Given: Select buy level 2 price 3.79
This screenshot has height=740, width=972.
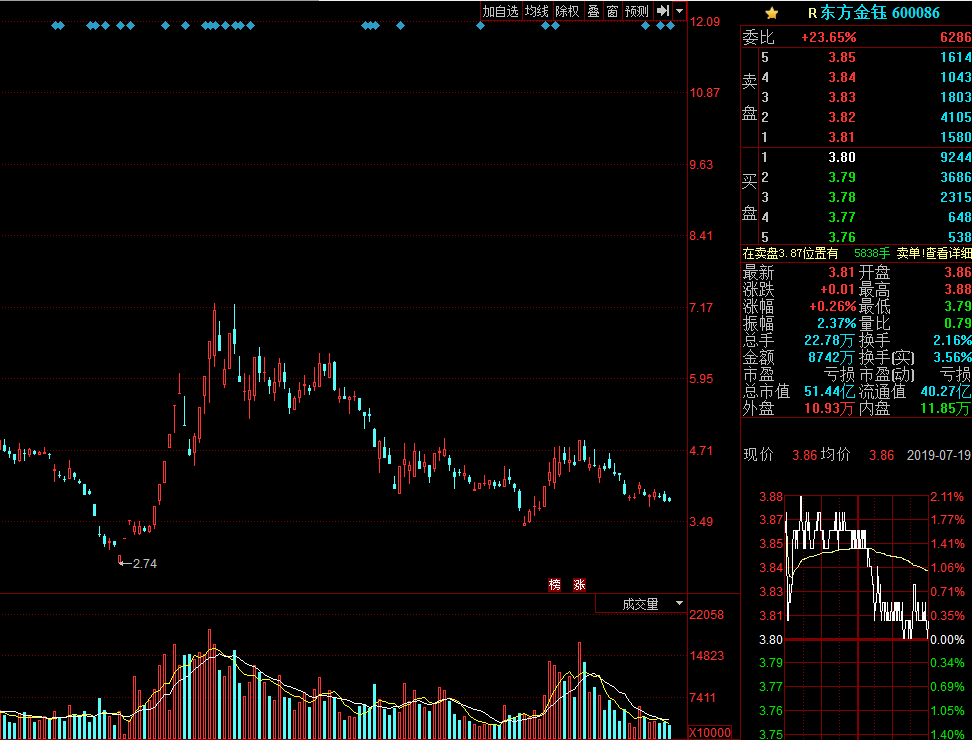Looking at the screenshot, I should (842, 177).
